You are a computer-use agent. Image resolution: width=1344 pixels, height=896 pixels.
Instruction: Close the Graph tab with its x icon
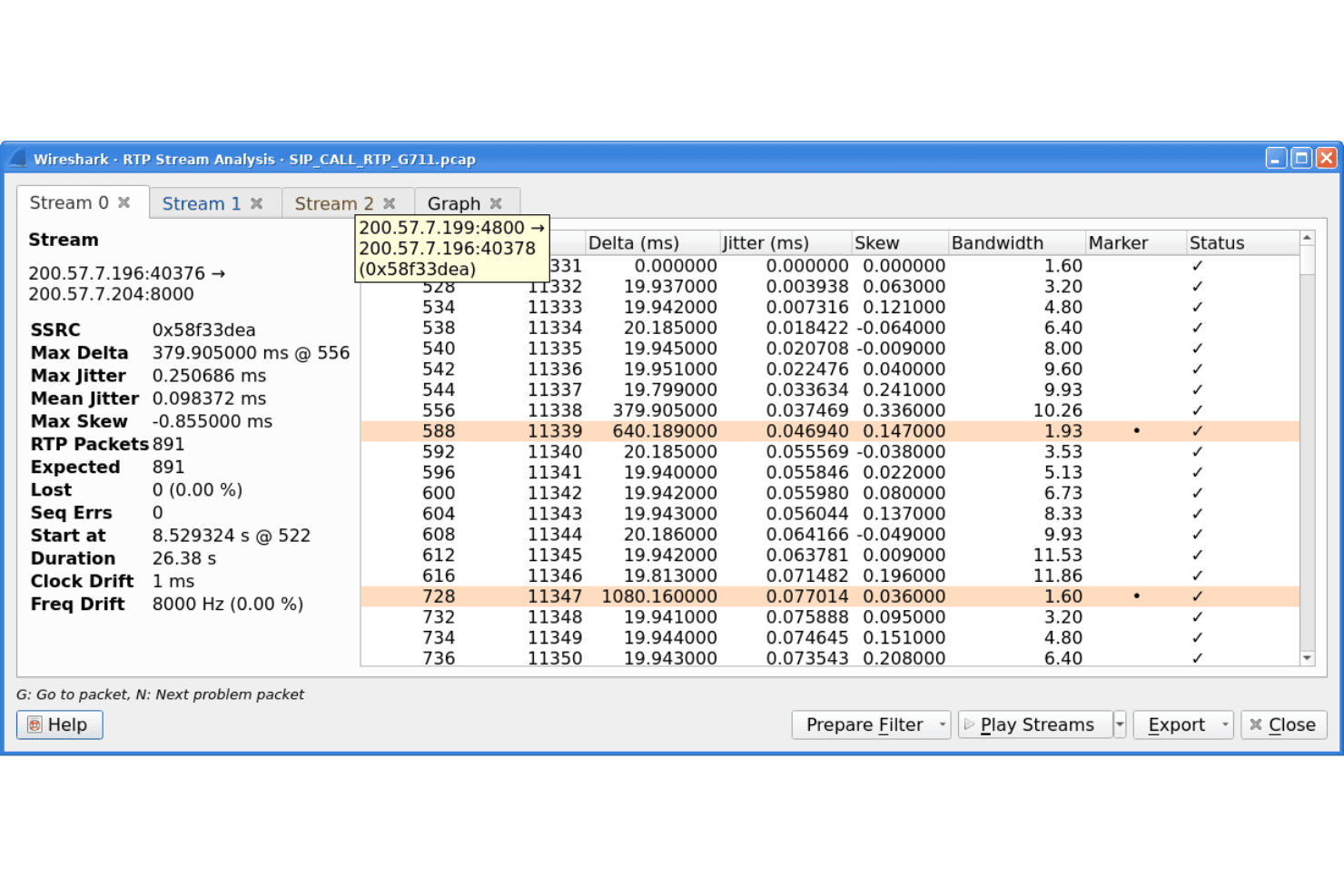(x=496, y=203)
